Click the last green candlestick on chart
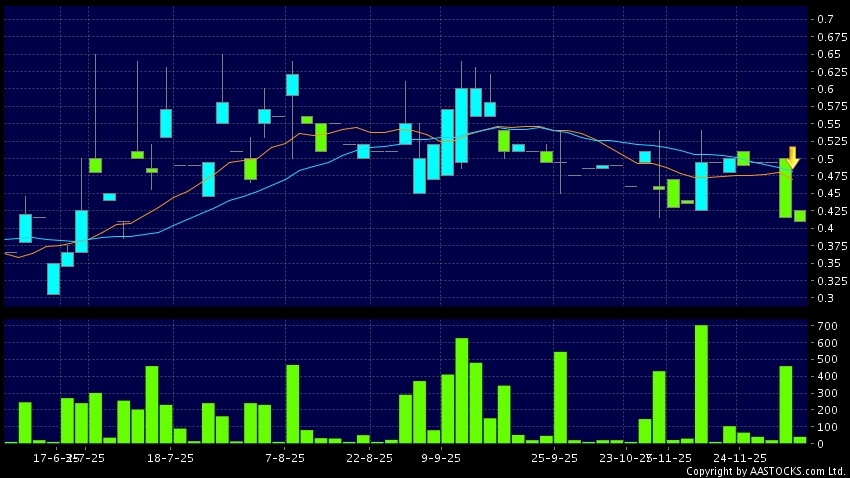Viewport: 850px width, 478px height. tap(800, 216)
